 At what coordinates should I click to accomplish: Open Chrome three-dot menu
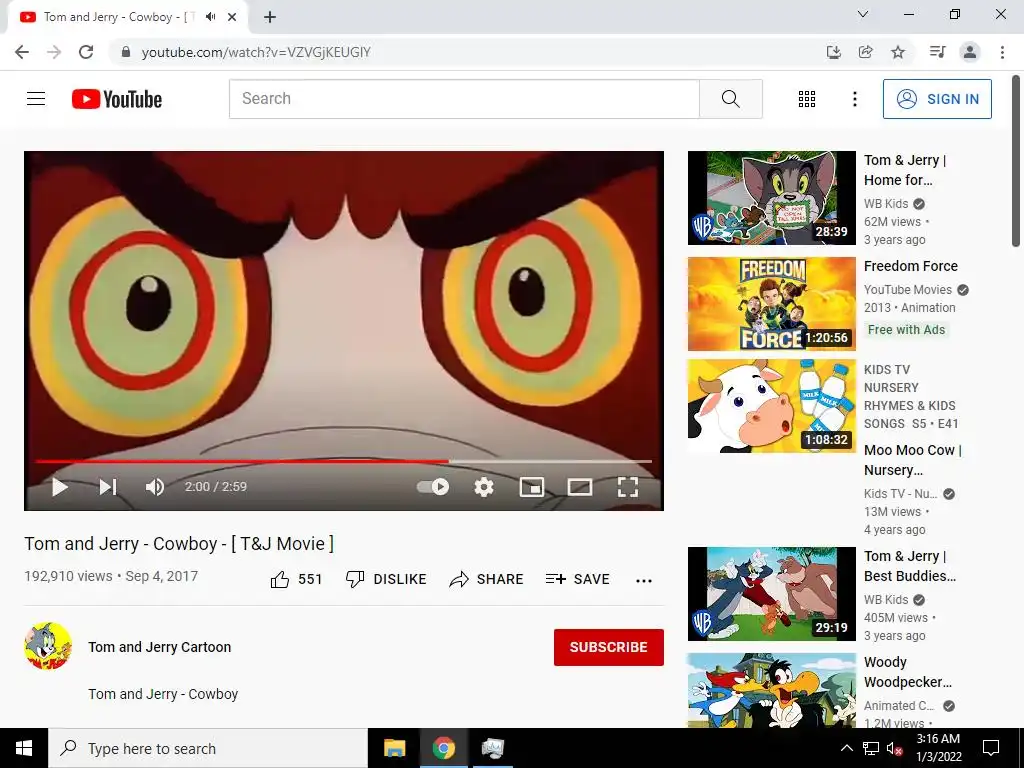point(1002,52)
